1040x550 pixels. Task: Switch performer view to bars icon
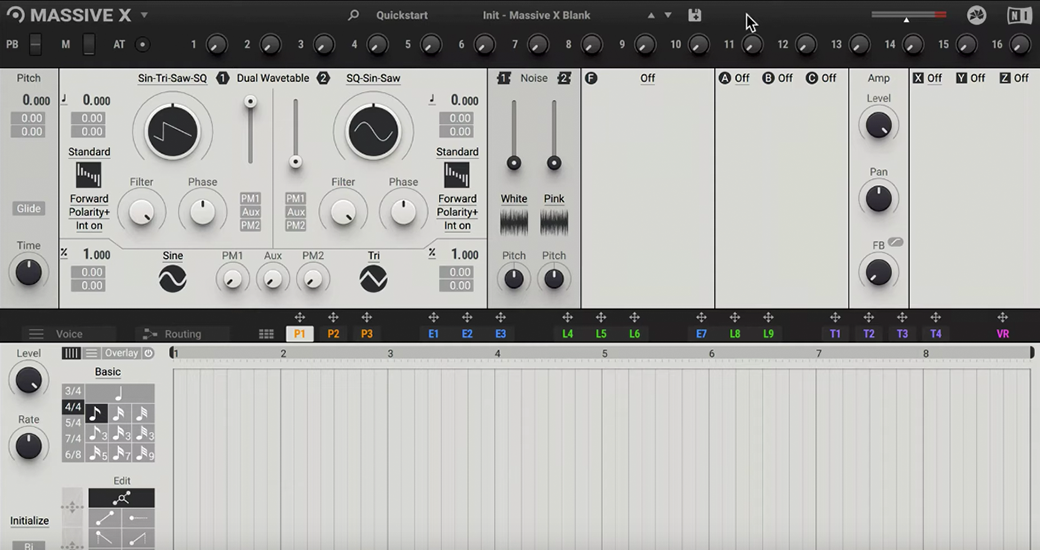[x=71, y=353]
